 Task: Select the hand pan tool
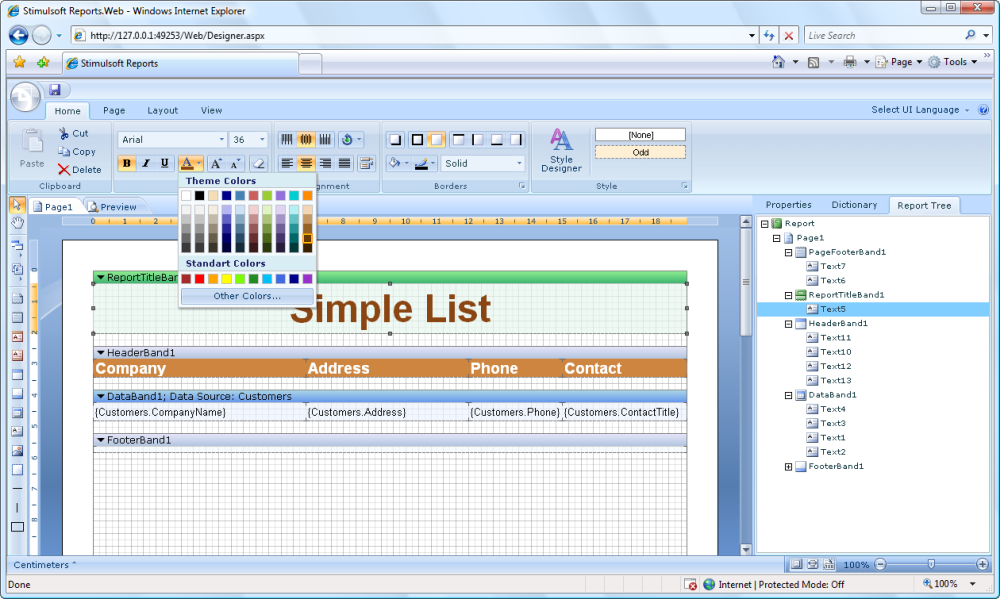(x=17, y=223)
